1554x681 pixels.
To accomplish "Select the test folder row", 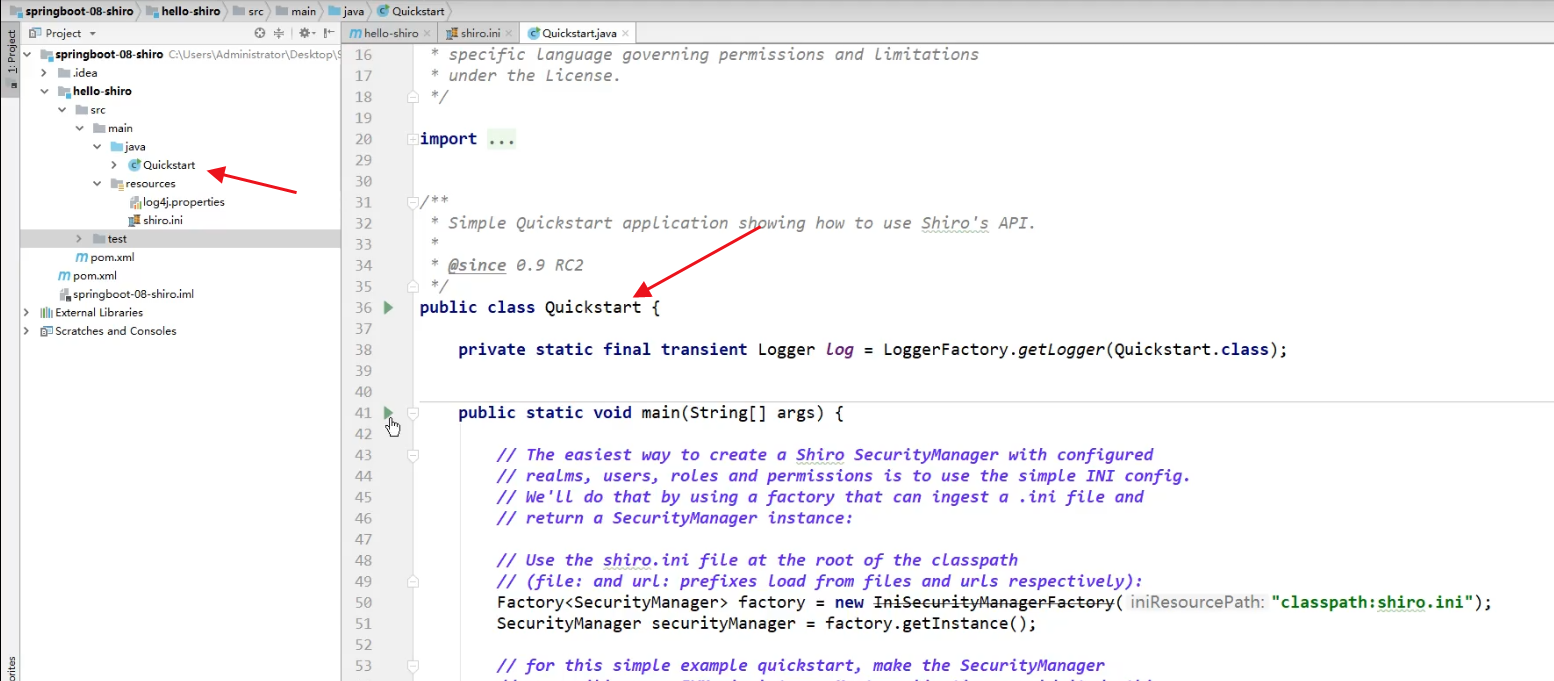I will (180, 239).
